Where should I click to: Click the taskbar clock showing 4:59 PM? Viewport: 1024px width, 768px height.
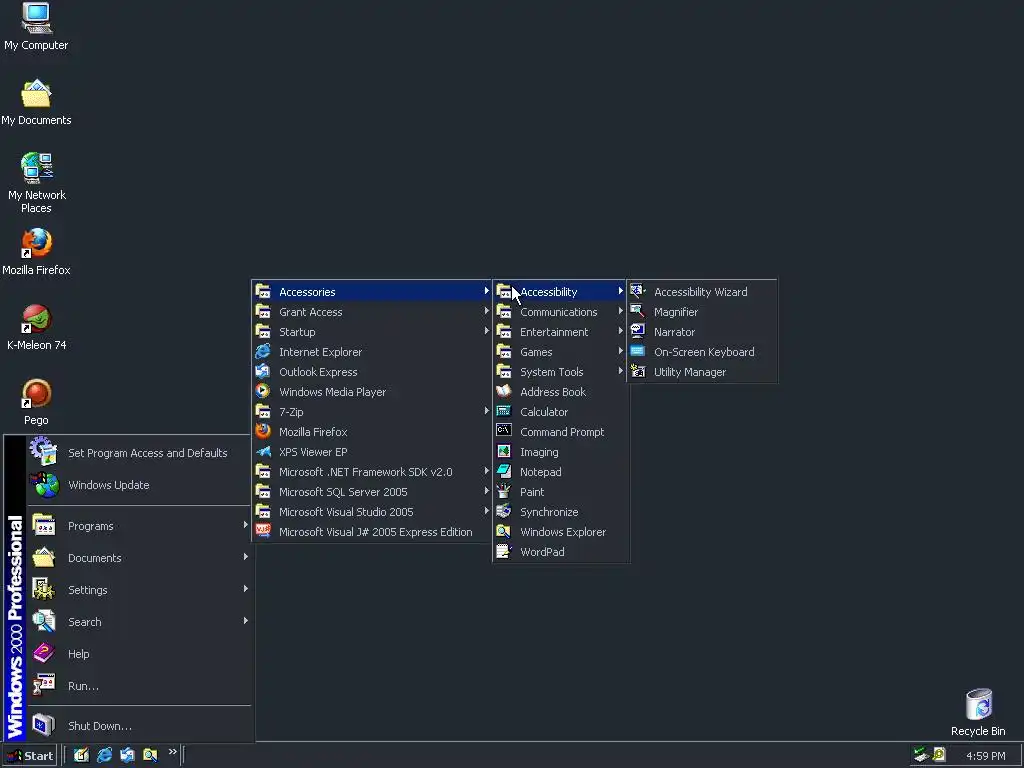pos(985,756)
